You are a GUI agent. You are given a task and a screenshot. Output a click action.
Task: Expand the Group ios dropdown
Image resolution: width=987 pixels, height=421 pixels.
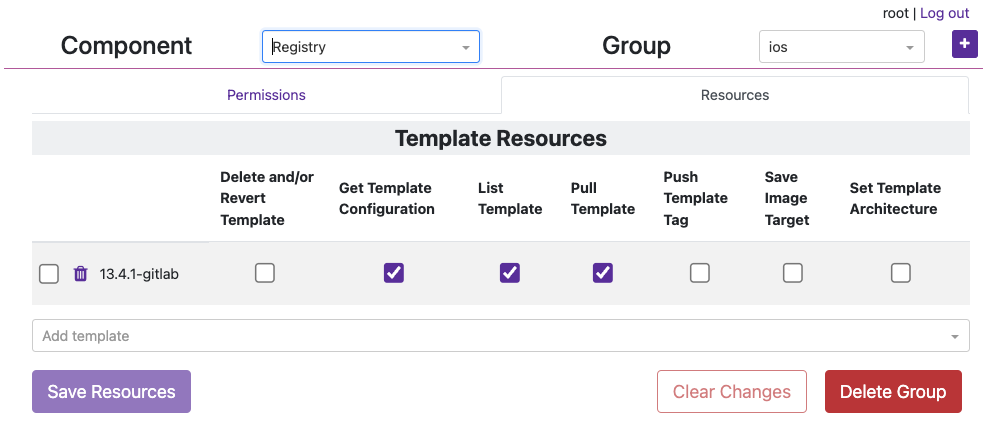click(840, 47)
